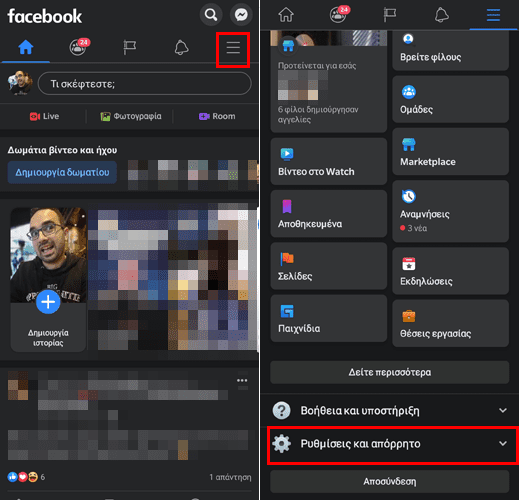Viewport: 519px width, 500px height.
Task: Expand Ρυθμίσεις και απόρρητο section
Action: pyautogui.click(x=393, y=444)
